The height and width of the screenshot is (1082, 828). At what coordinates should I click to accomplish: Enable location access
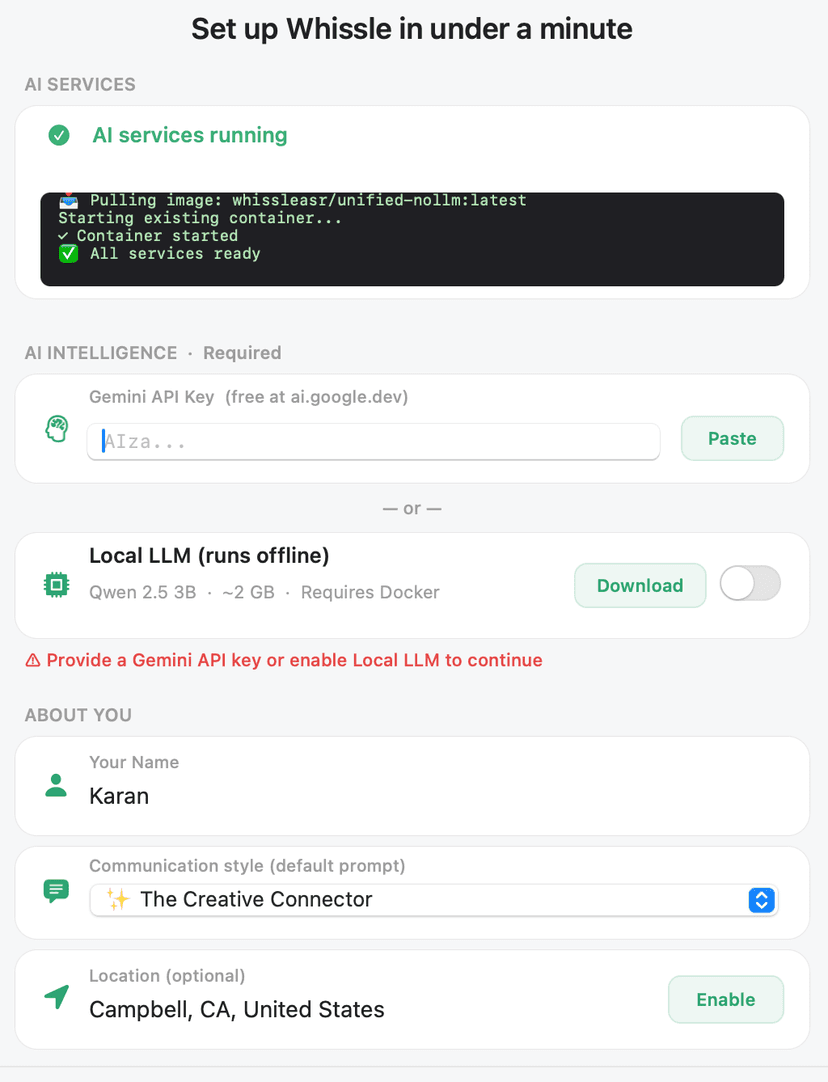pos(725,1000)
